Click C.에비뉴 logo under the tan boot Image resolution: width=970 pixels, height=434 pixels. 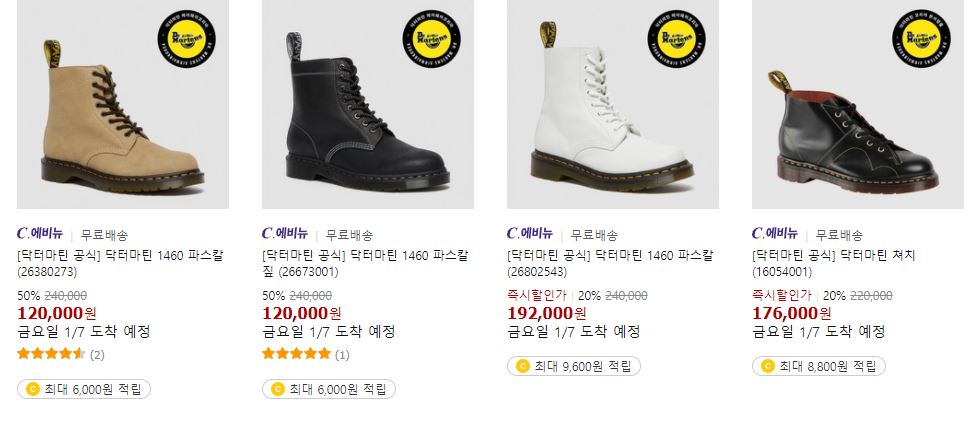point(40,234)
